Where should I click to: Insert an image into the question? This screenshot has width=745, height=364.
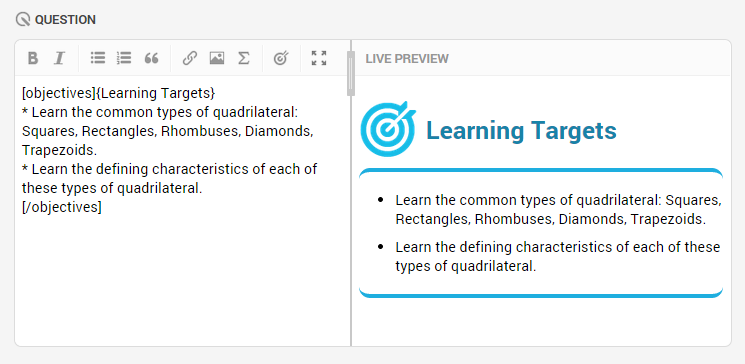click(x=217, y=58)
